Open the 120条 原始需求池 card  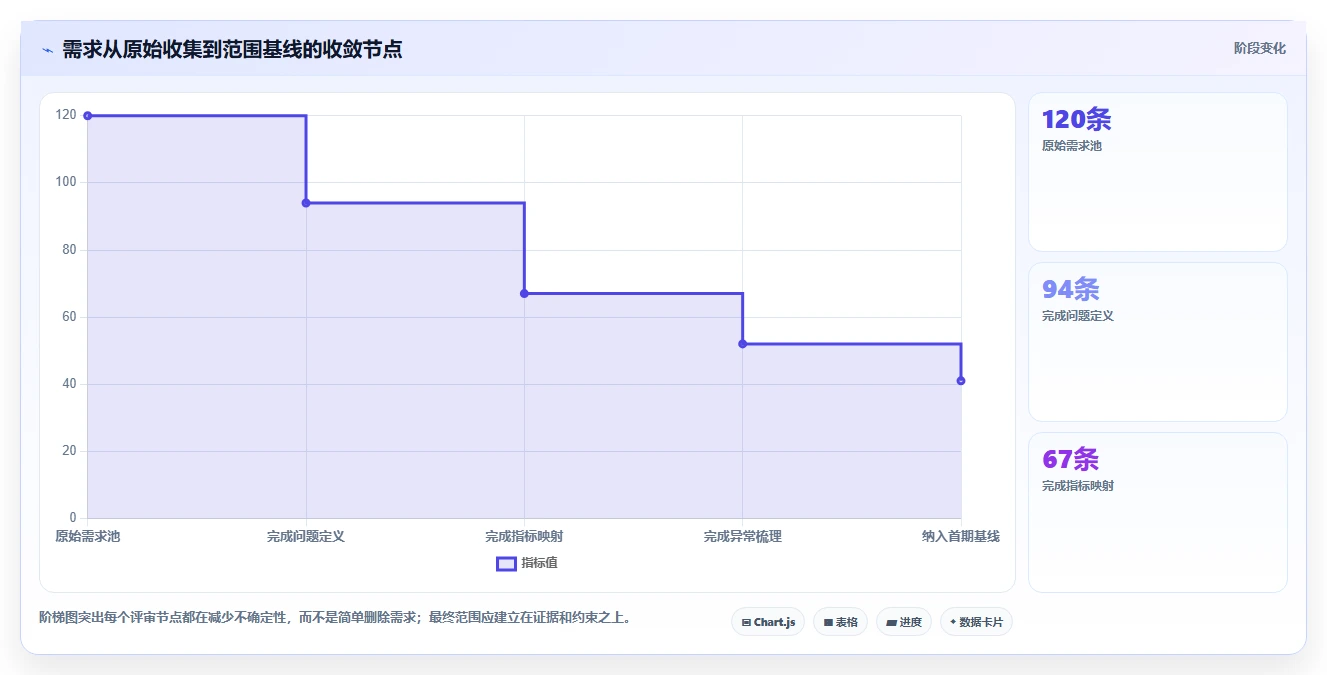pyautogui.click(x=1157, y=172)
